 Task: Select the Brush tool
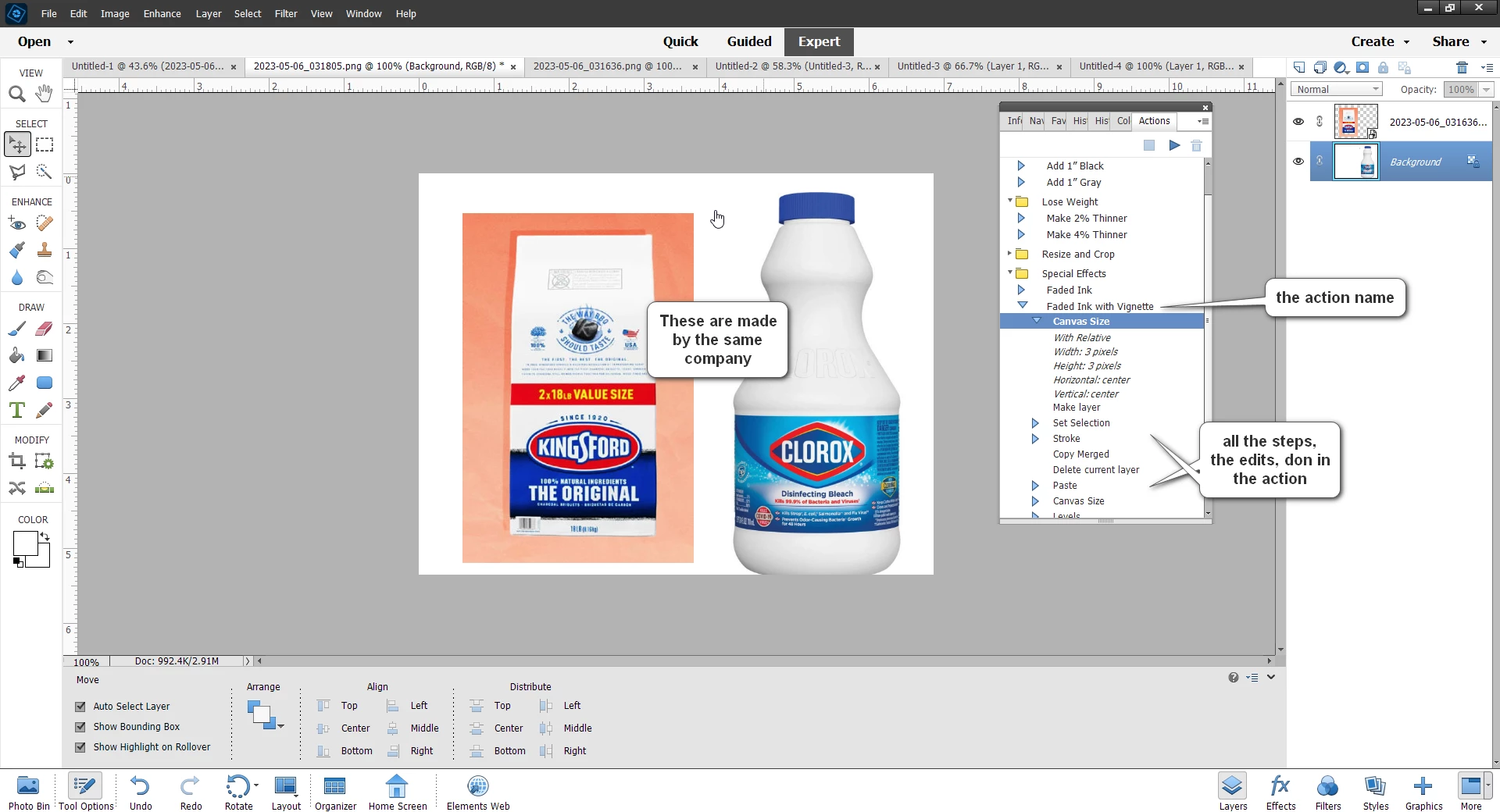click(x=16, y=329)
